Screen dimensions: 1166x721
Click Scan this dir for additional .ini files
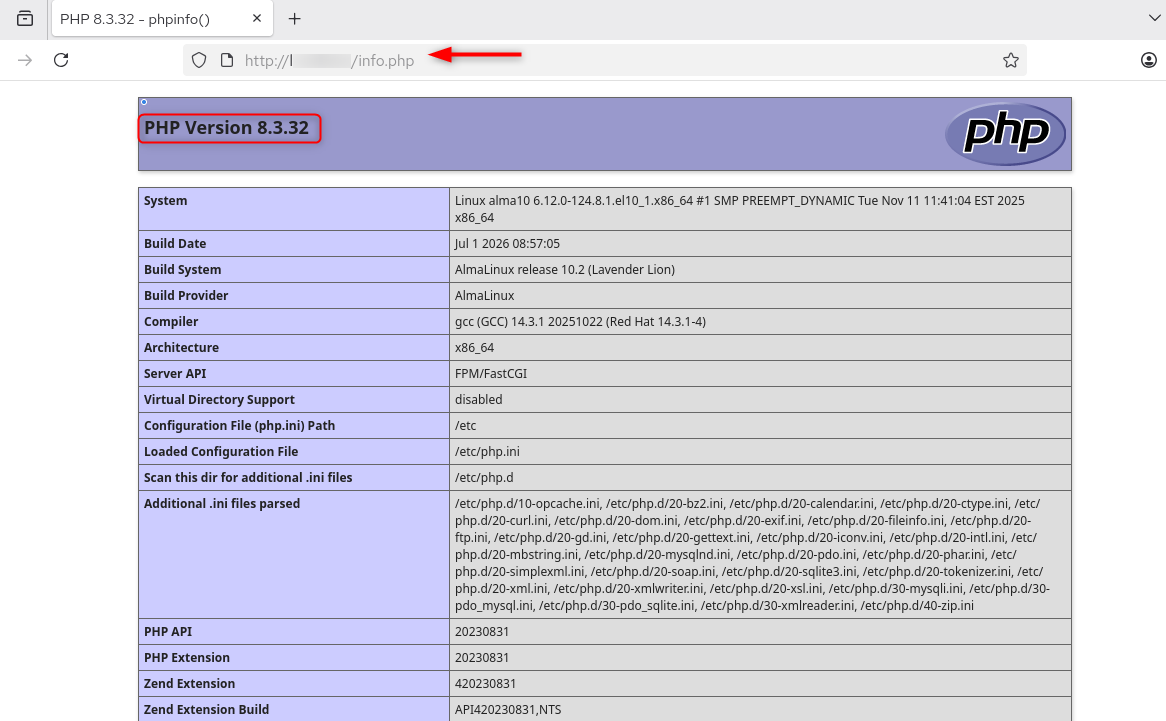248,478
